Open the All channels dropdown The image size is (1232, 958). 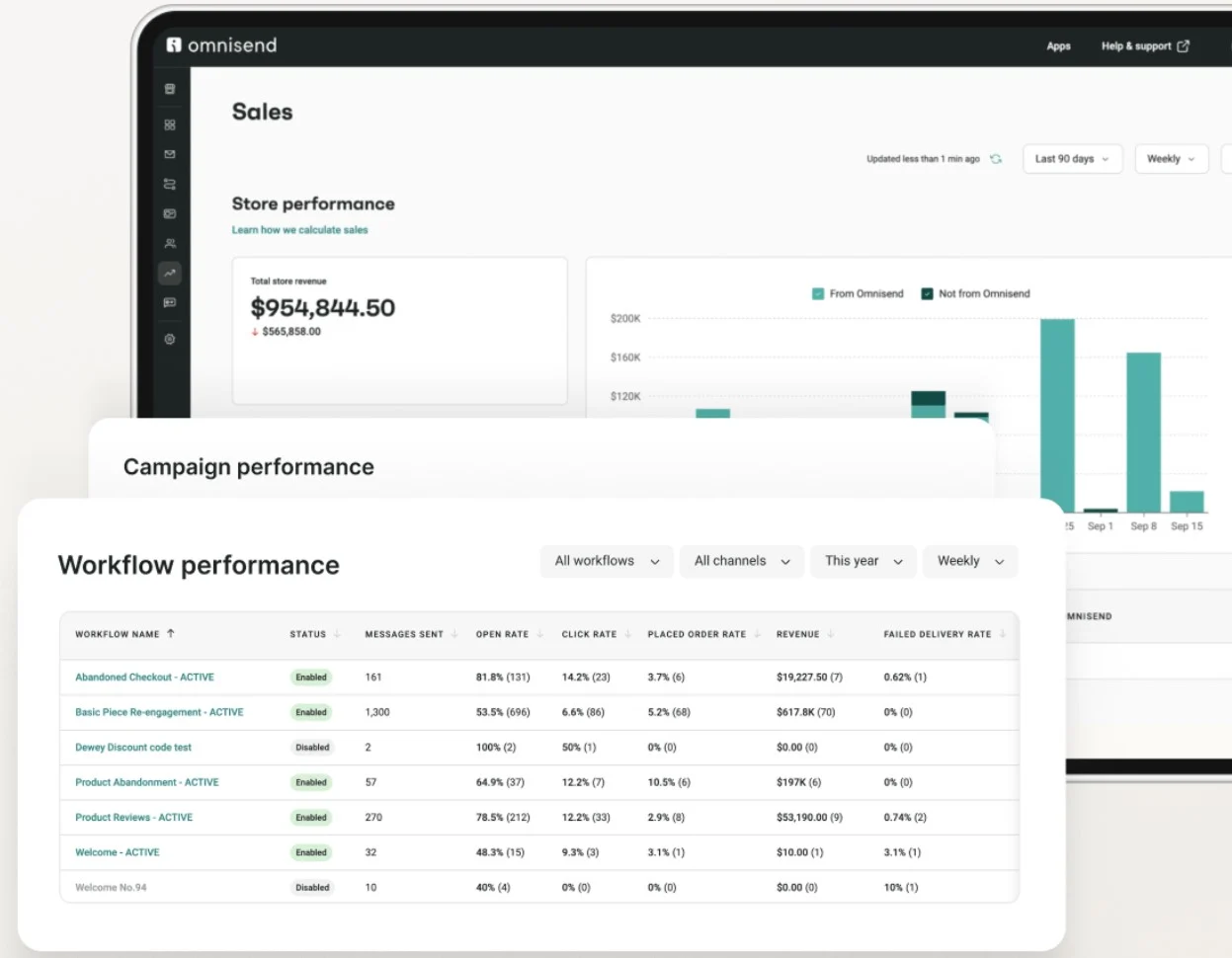[742, 561]
